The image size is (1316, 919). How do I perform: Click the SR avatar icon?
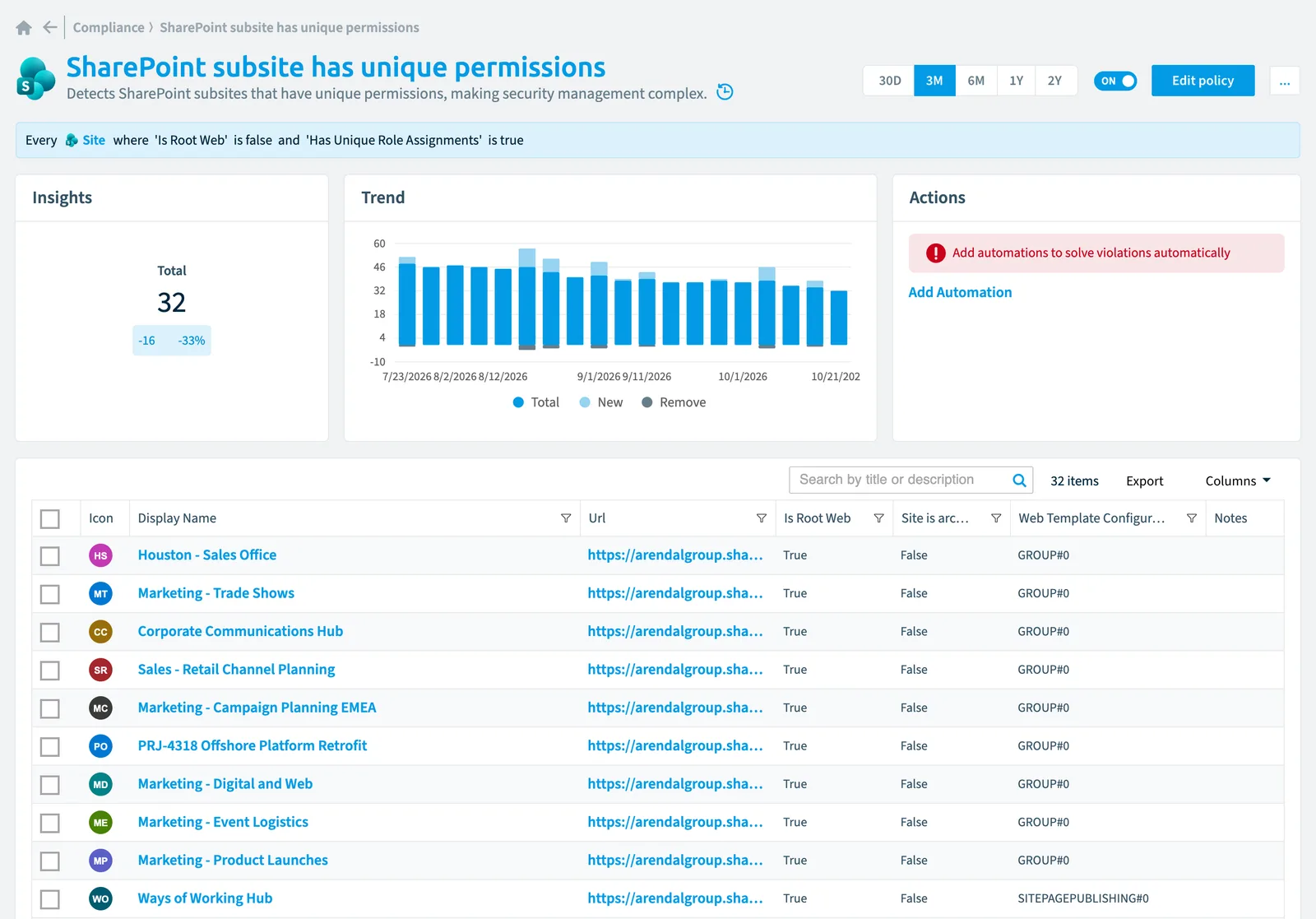coord(100,670)
